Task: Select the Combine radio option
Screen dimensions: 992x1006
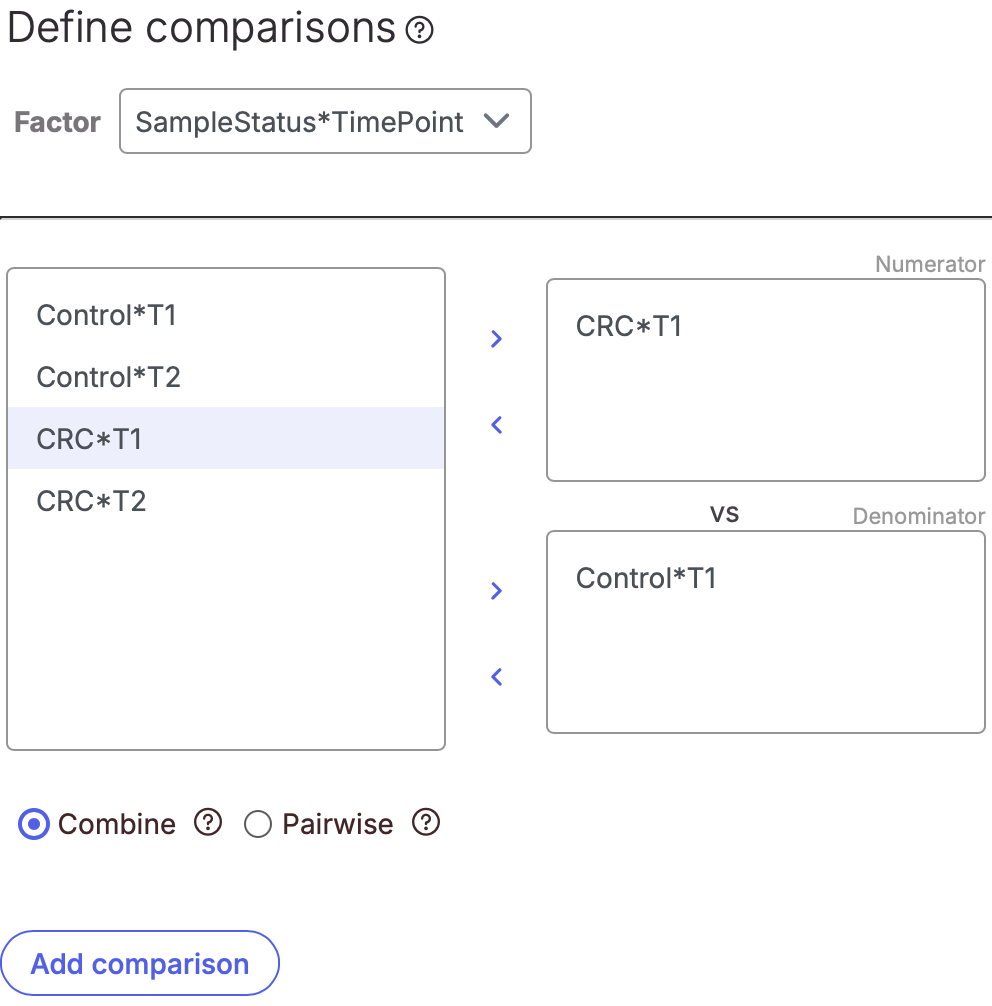Action: click(x=34, y=824)
